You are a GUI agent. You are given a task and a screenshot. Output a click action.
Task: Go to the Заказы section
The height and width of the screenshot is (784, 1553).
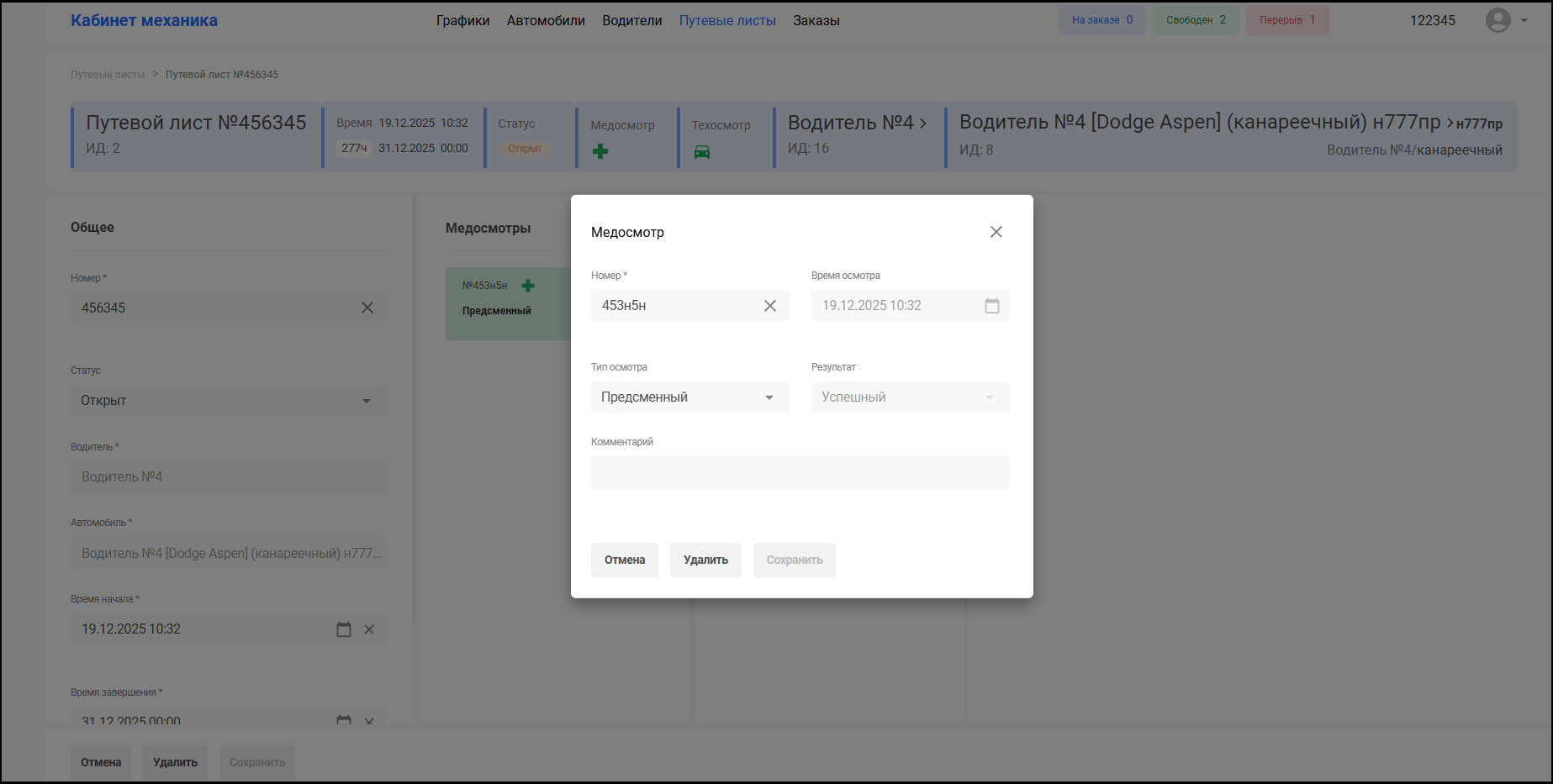[x=816, y=21]
